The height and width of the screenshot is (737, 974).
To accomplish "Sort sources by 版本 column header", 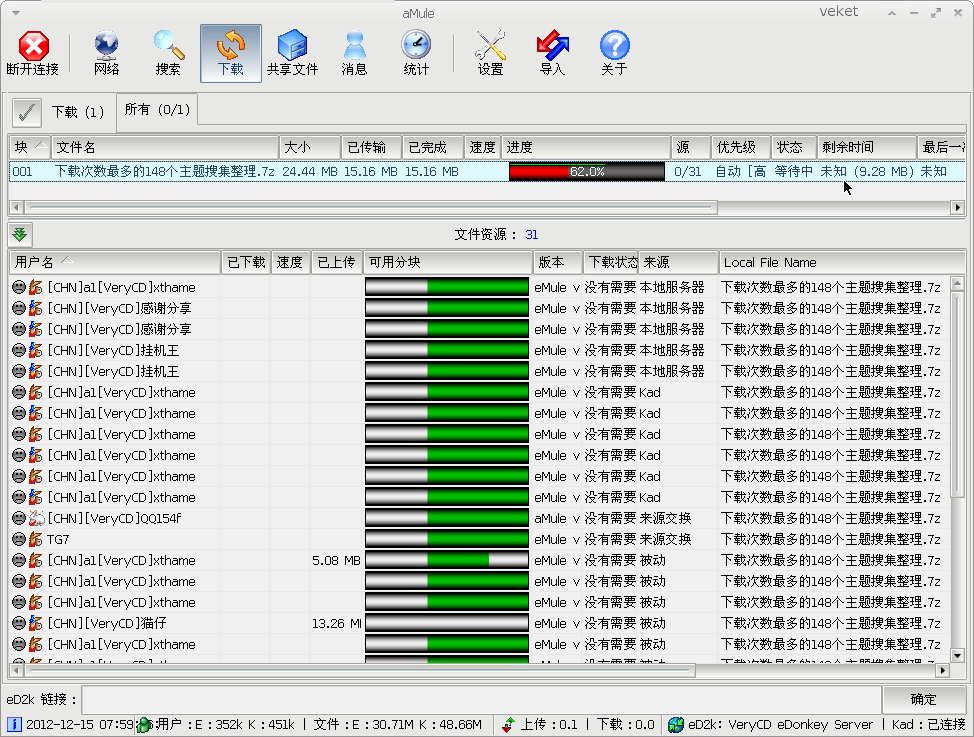I will [558, 262].
